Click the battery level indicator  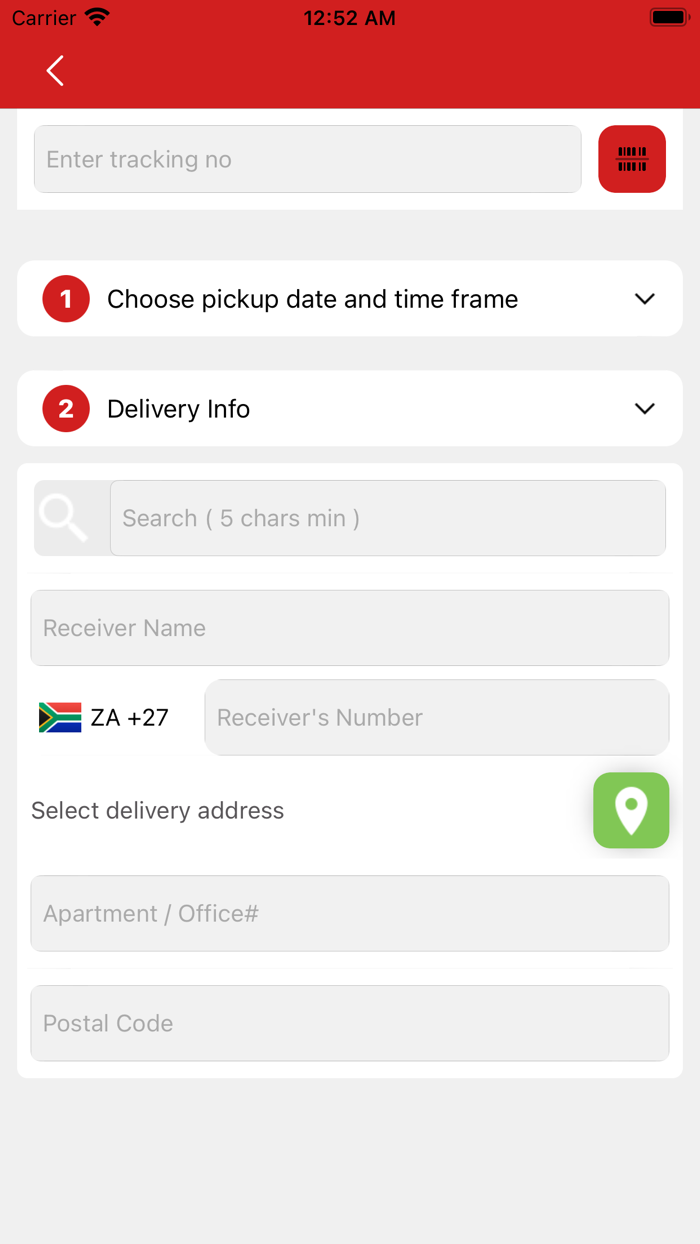668,16
